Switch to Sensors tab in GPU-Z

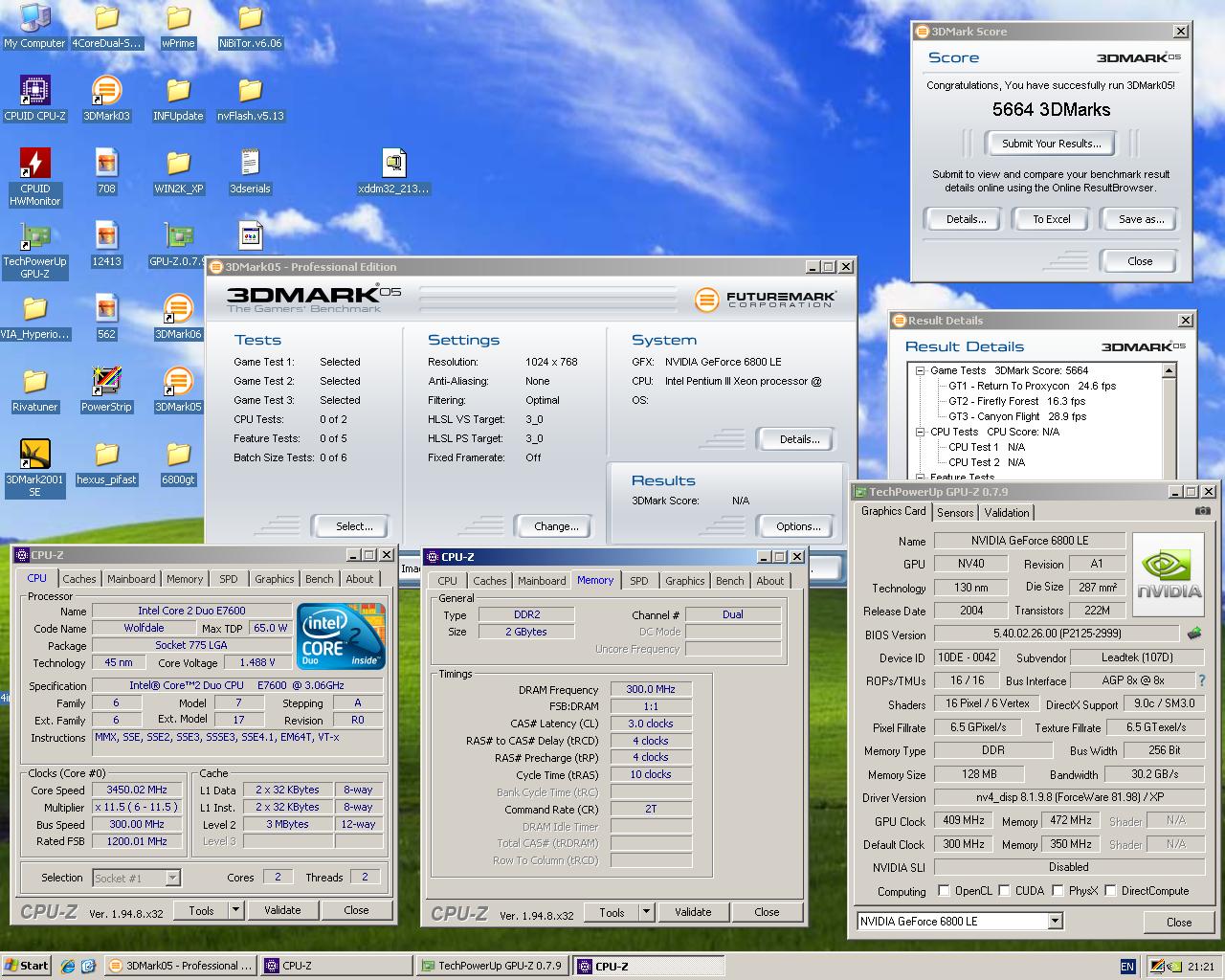click(x=955, y=513)
